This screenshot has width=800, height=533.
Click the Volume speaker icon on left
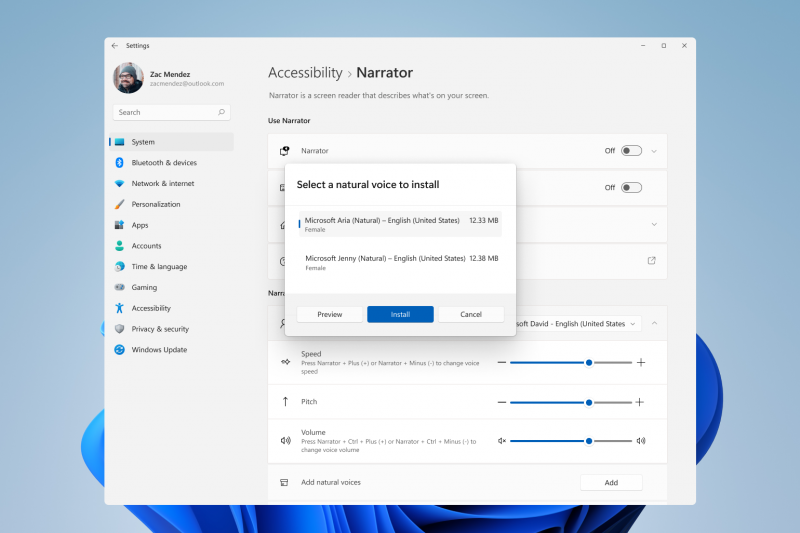pos(286,441)
